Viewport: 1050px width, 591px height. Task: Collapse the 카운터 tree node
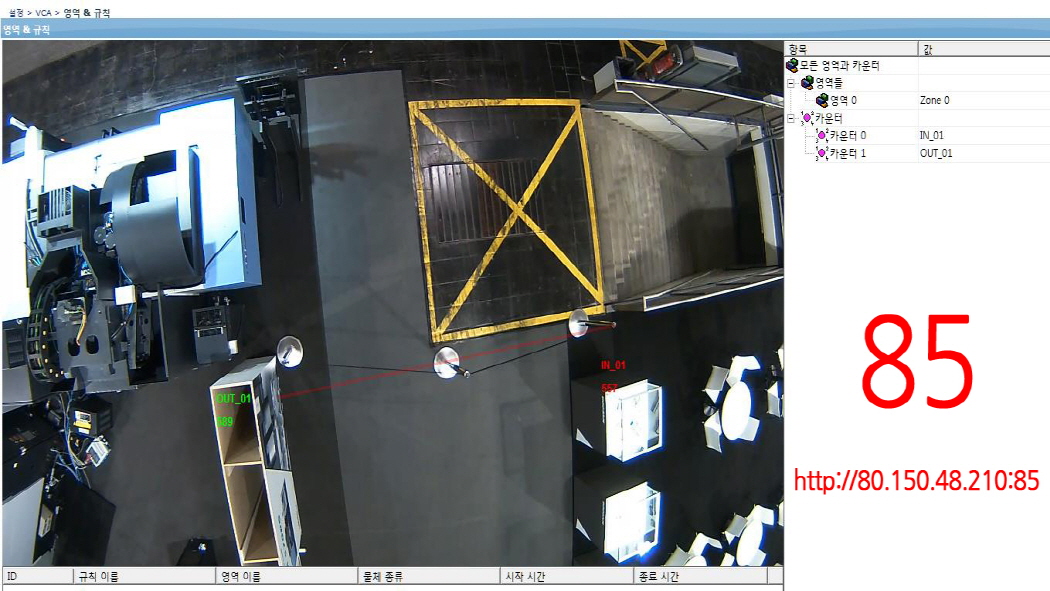click(x=791, y=118)
